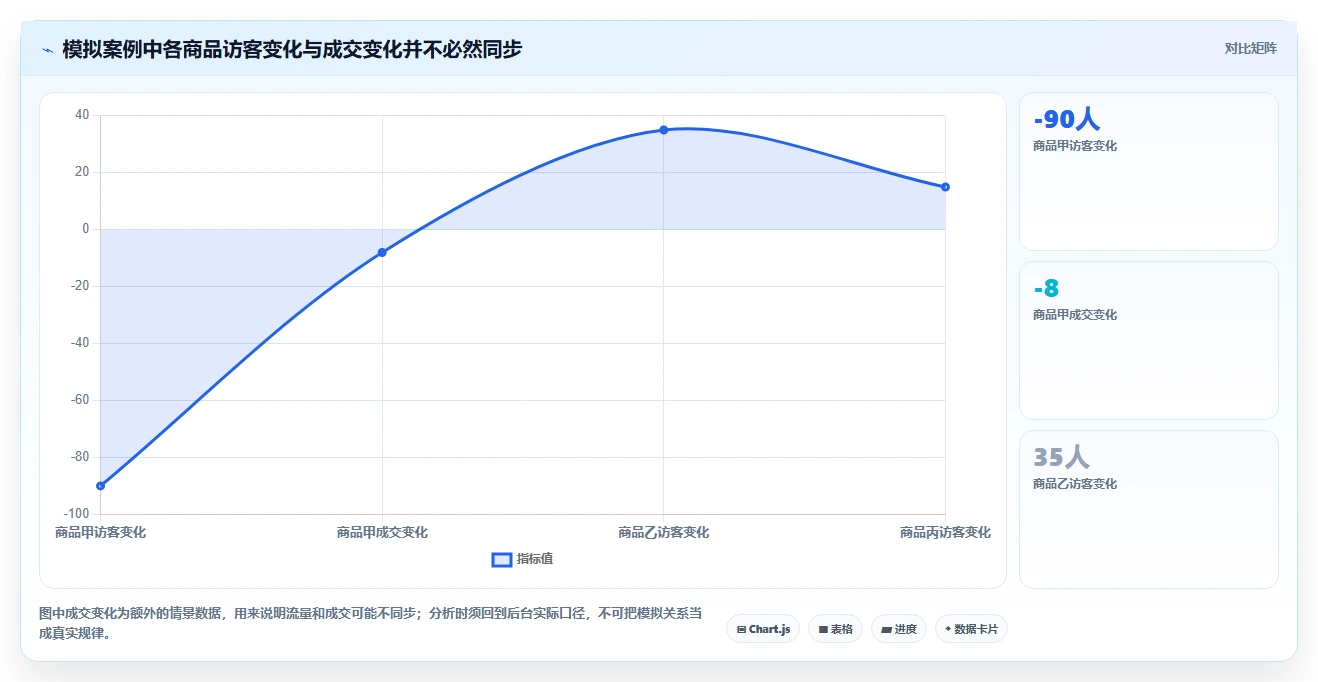
Task: Click the y-axis label -60
Action: point(78,400)
